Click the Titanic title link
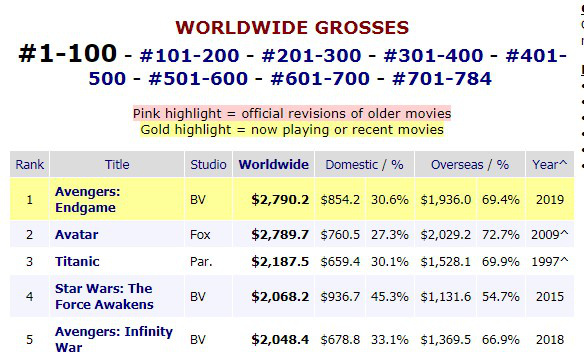 (77, 262)
